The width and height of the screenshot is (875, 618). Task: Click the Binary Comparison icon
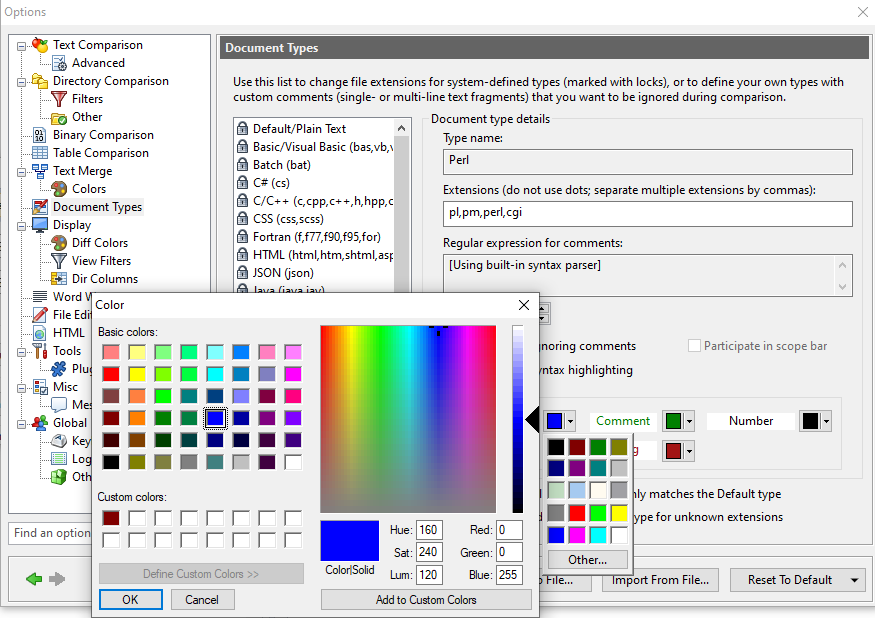(x=40, y=135)
